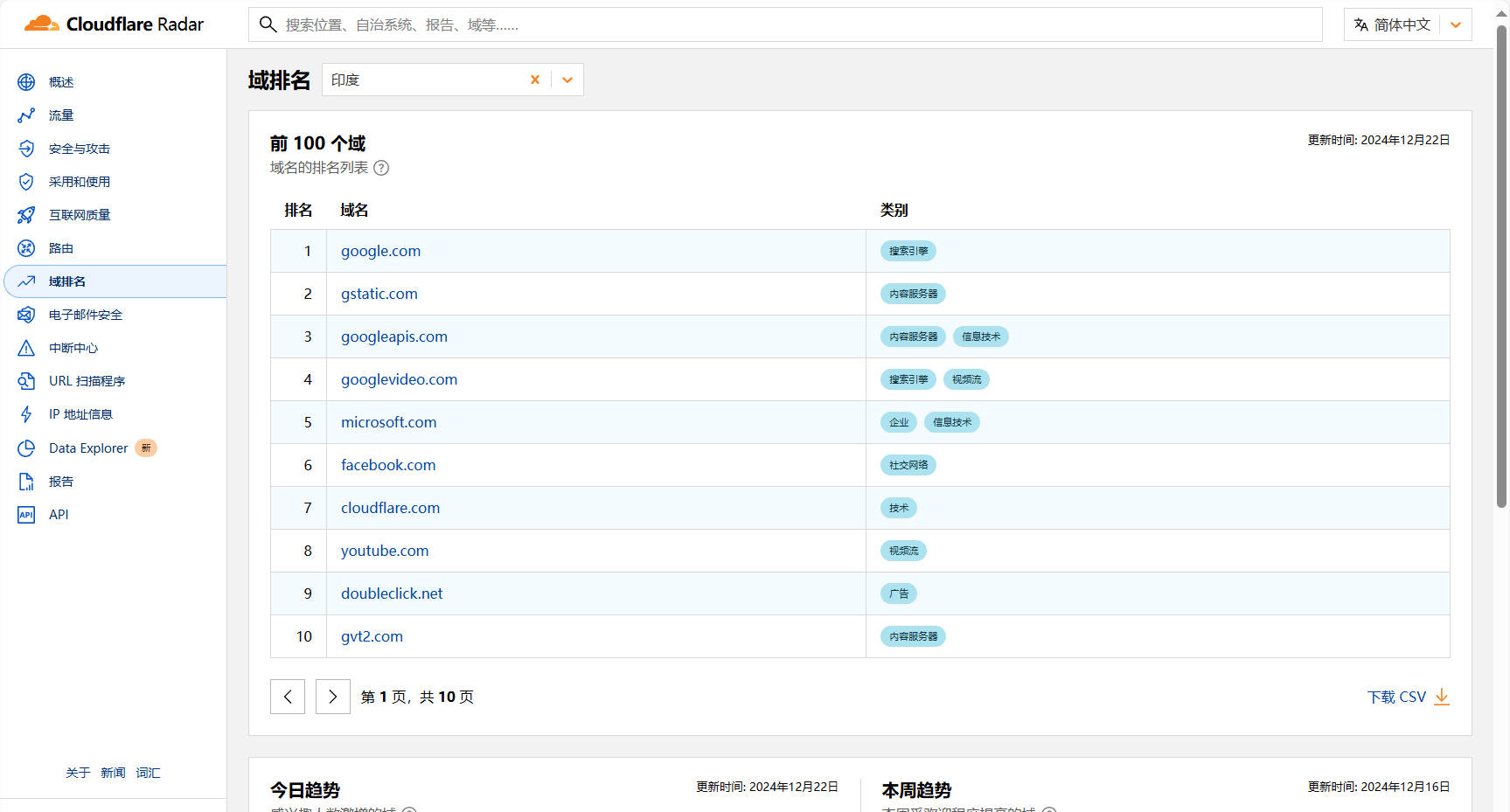The height and width of the screenshot is (812, 1510).
Task: Click the 流量 graph icon
Action: 26,115
